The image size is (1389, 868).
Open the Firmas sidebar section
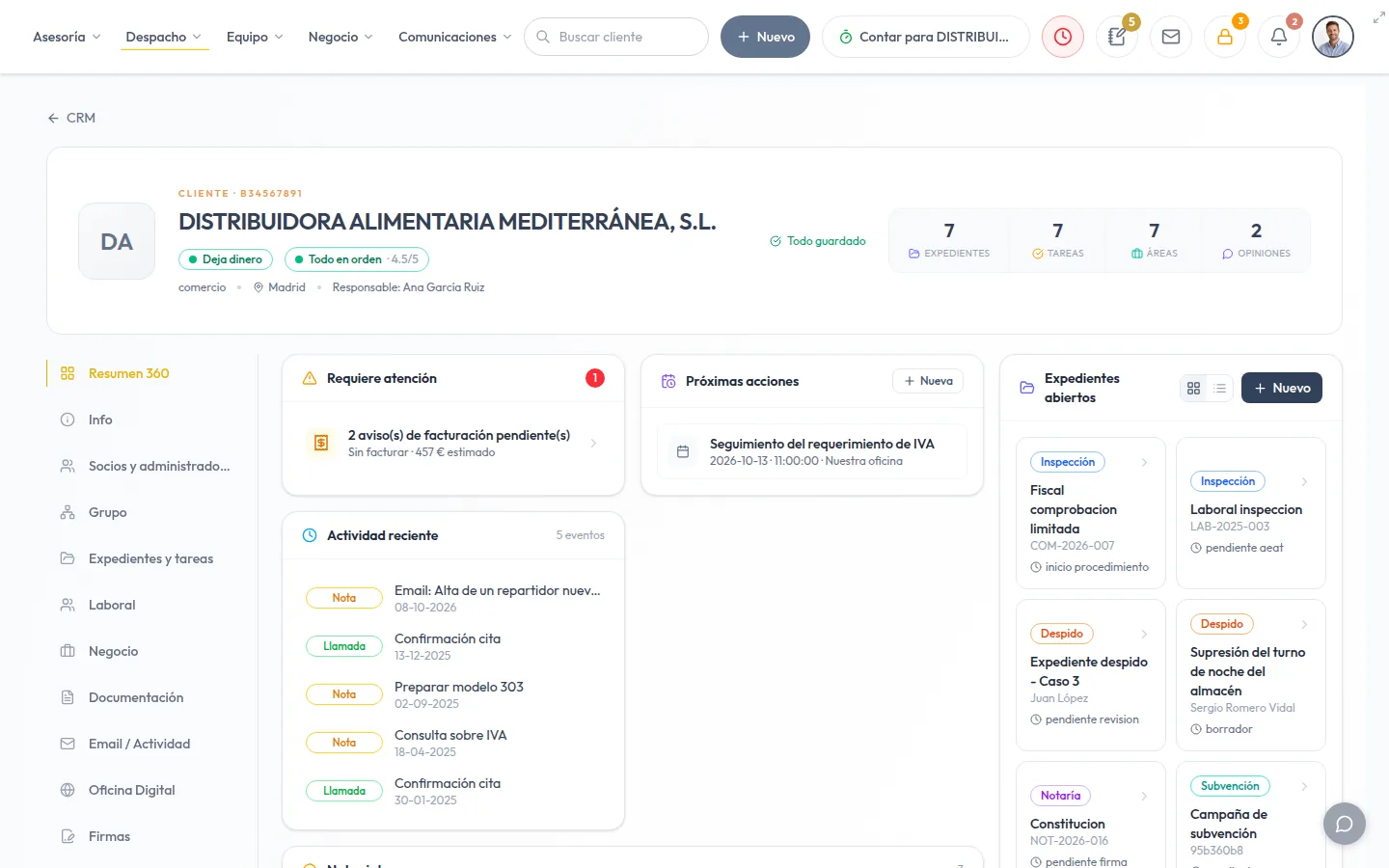tap(150, 836)
